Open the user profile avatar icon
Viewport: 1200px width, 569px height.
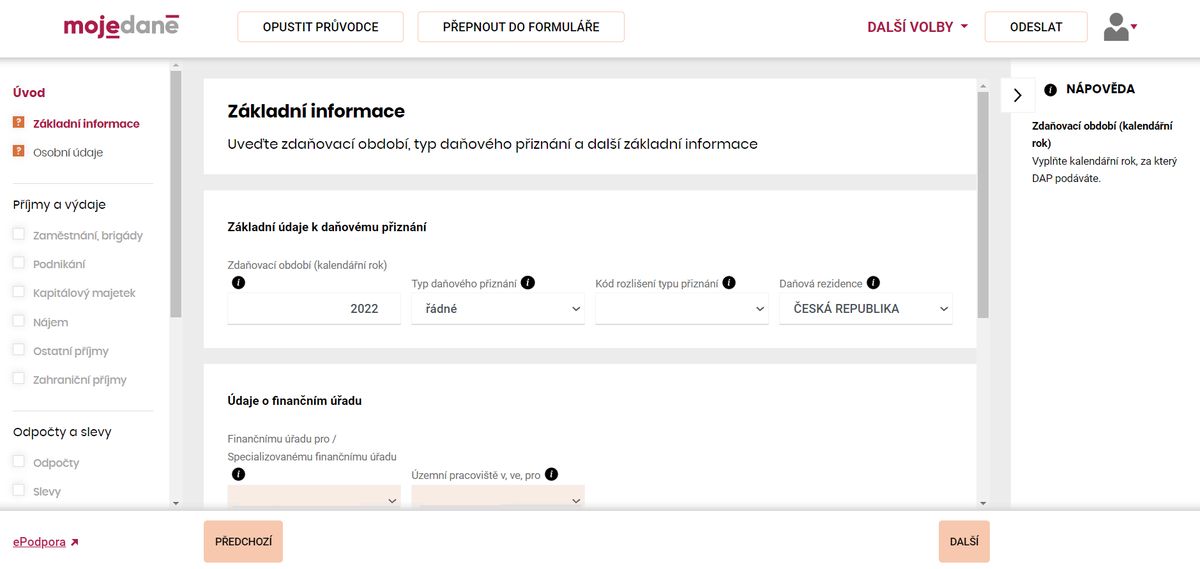[1121, 27]
